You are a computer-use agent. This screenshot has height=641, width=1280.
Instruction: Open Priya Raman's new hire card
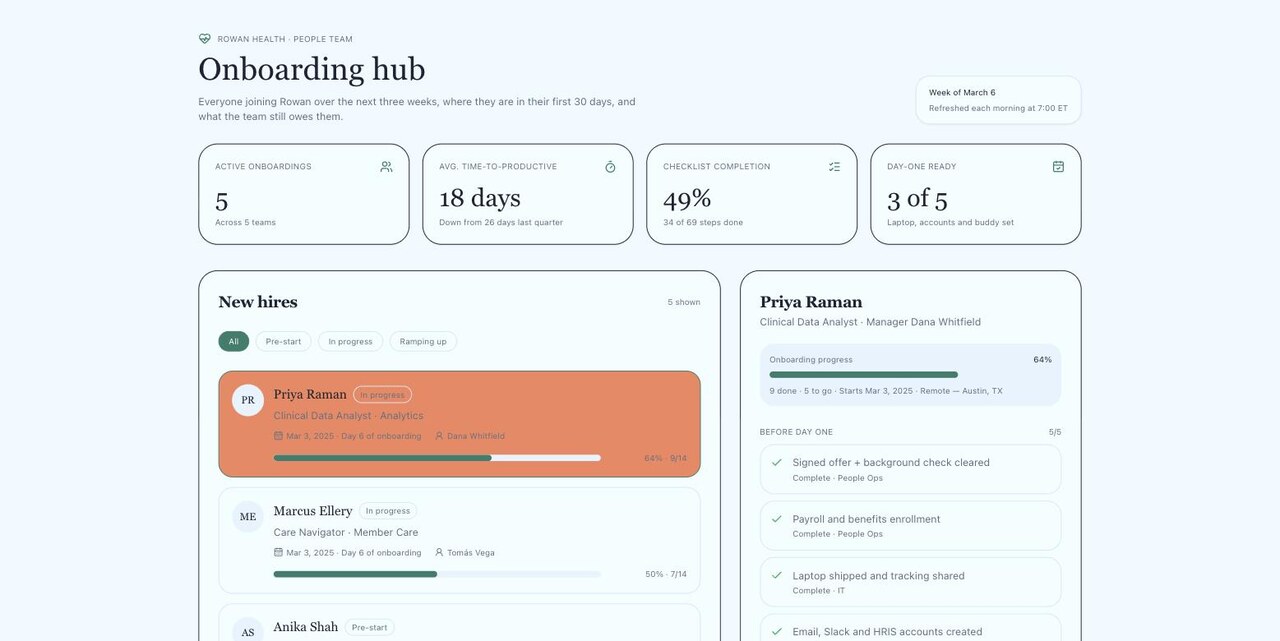[459, 424]
